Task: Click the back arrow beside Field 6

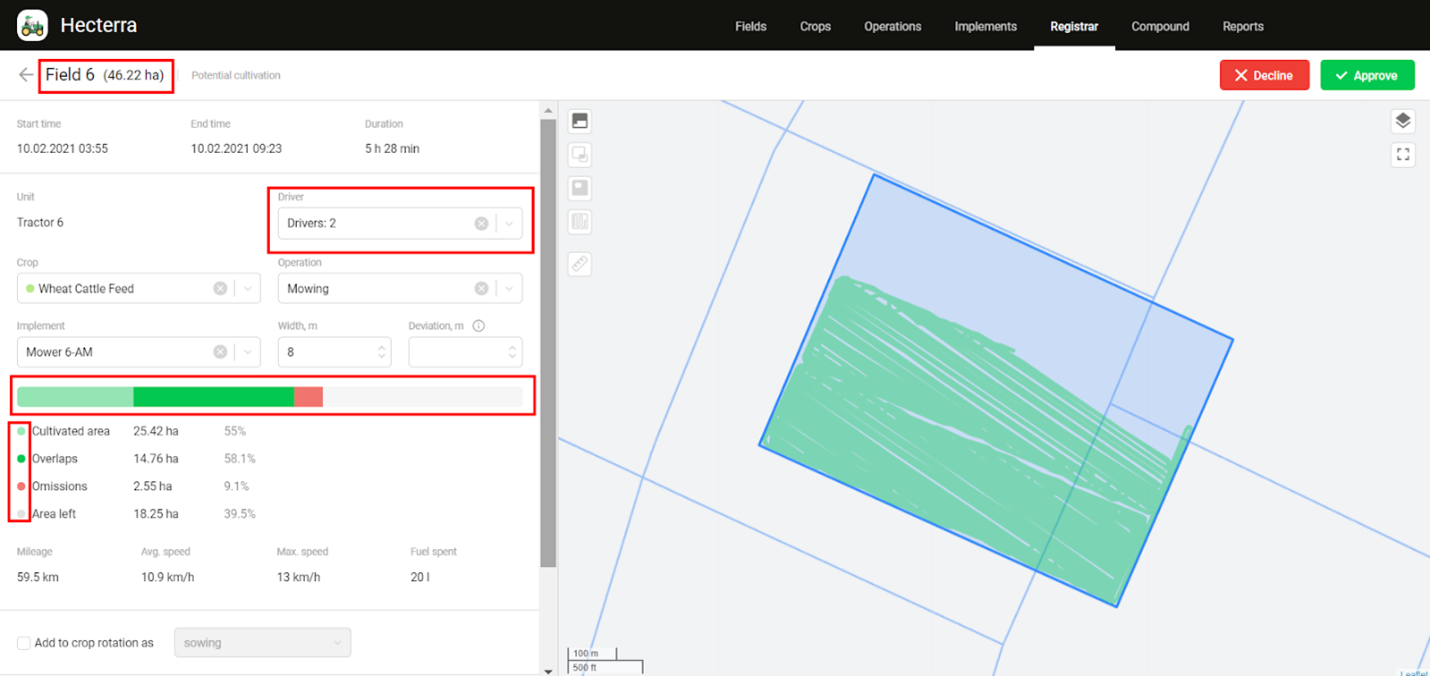Action: pyautogui.click(x=25, y=75)
